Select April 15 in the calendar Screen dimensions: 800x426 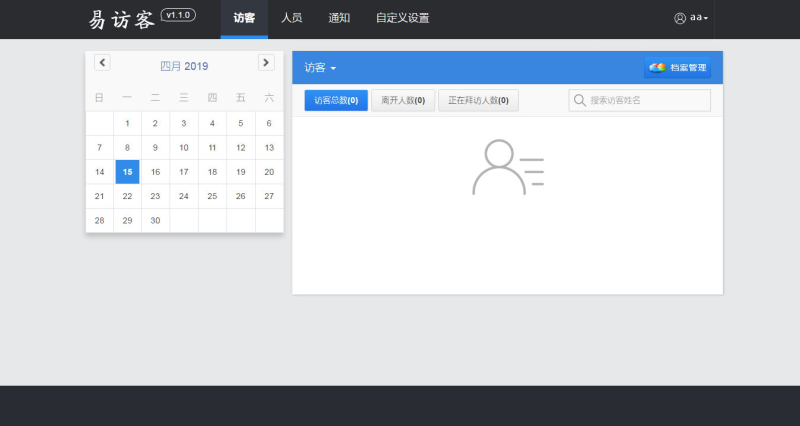[x=127, y=171]
